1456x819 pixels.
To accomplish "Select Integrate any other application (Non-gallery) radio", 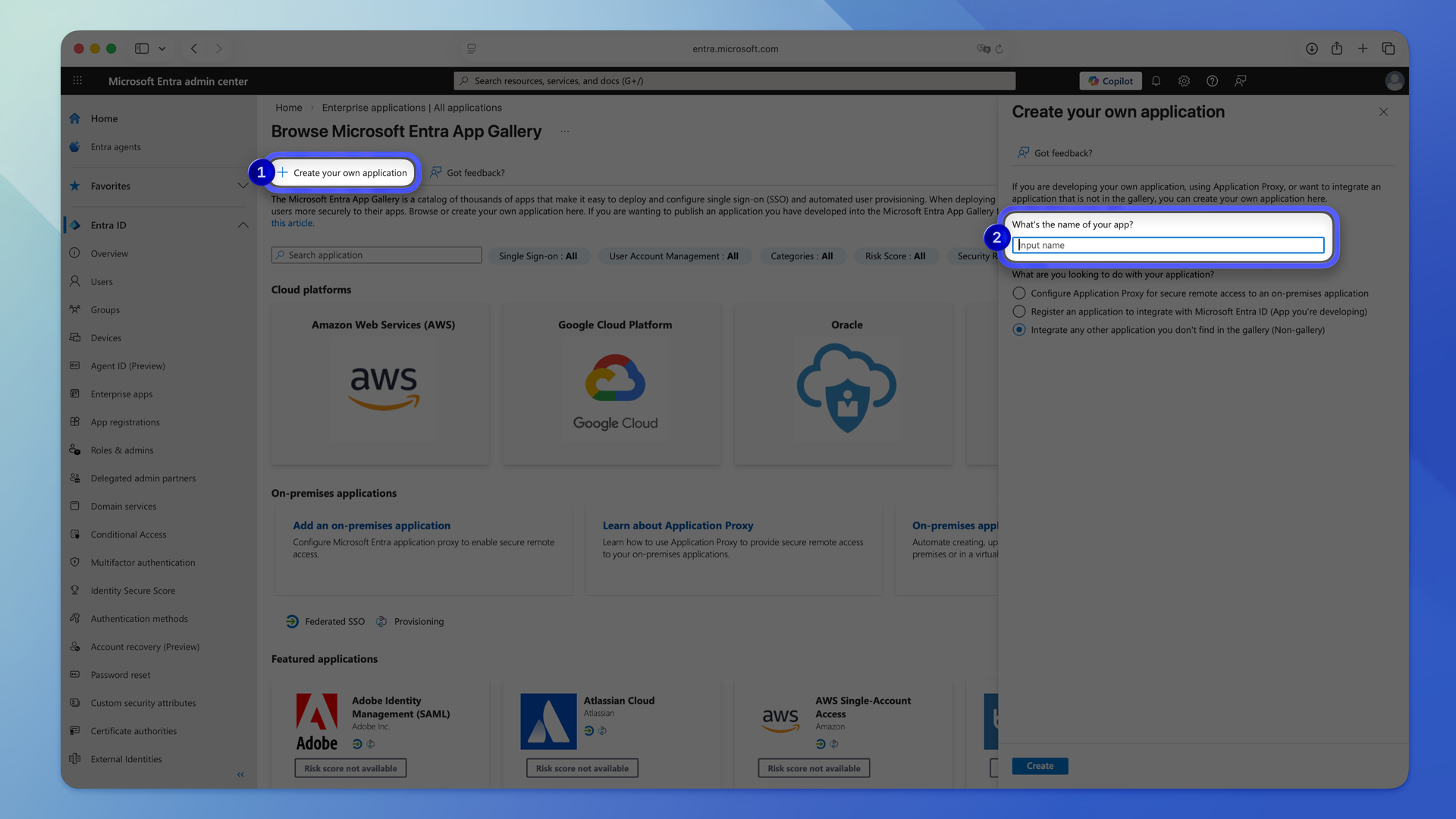I will (x=1019, y=329).
